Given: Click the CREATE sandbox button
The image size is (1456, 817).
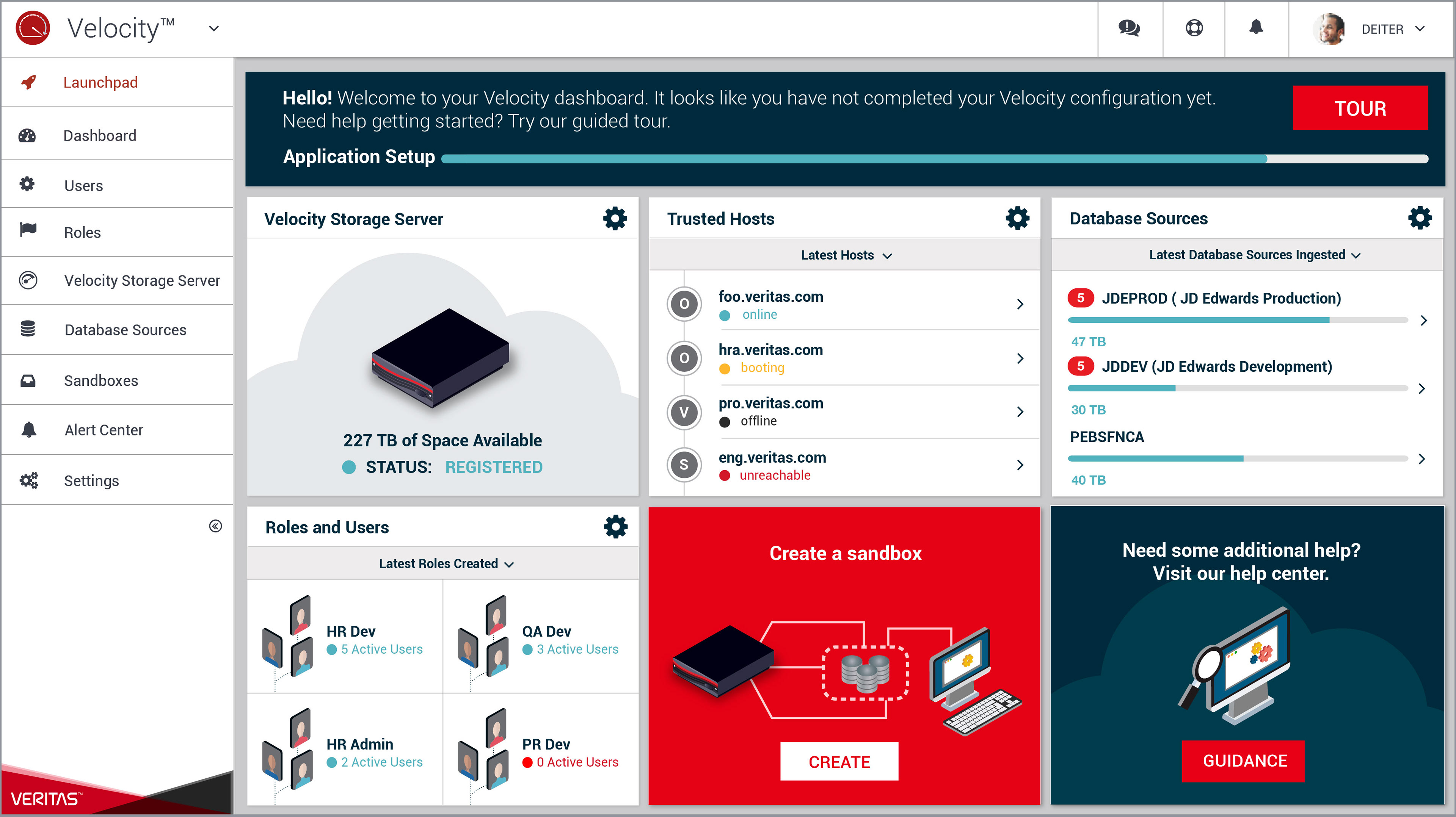Looking at the screenshot, I should 839,762.
